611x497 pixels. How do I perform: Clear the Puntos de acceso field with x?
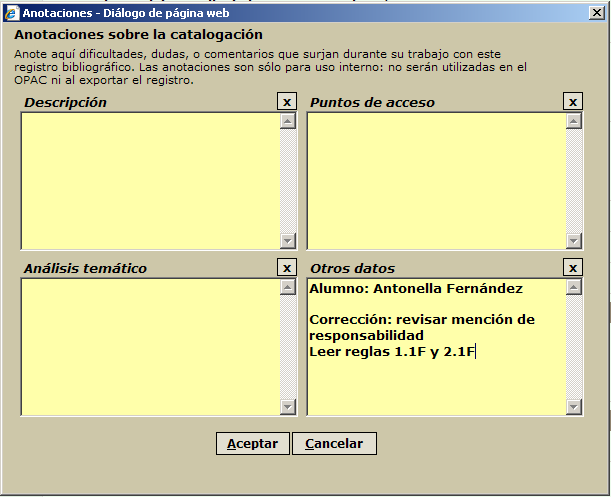(x=573, y=102)
